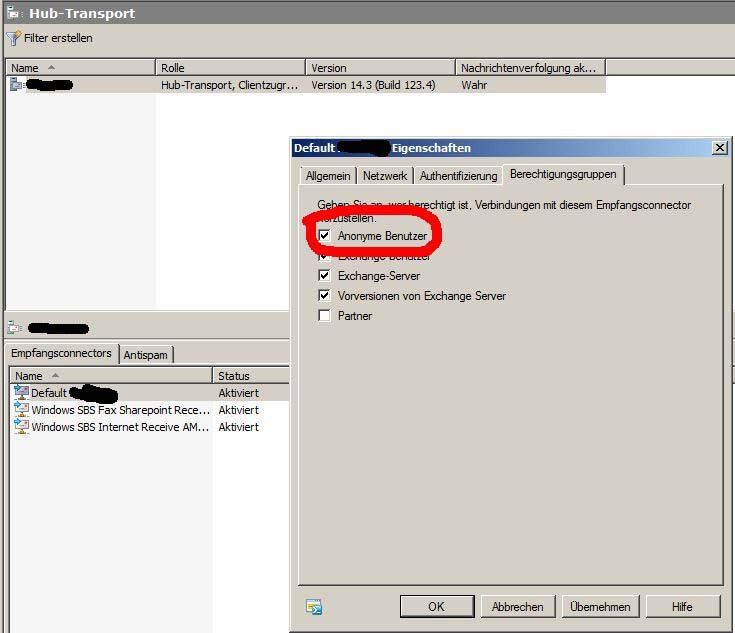
Task: Sort by the Nachrichtenverfolgung column header
Action: tap(531, 68)
